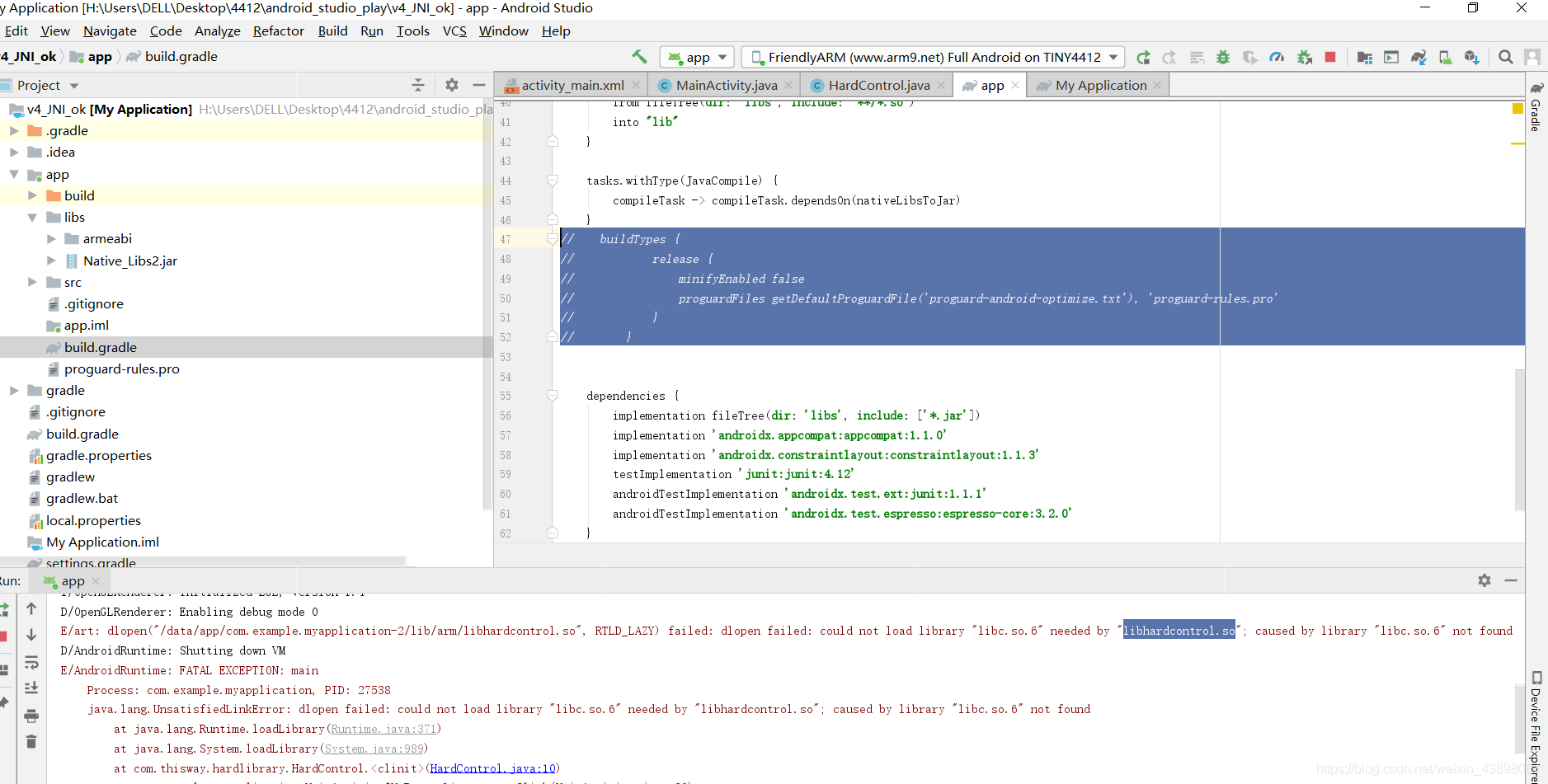Switch to HardControl.java tab
The height and width of the screenshot is (784, 1548).
878,85
